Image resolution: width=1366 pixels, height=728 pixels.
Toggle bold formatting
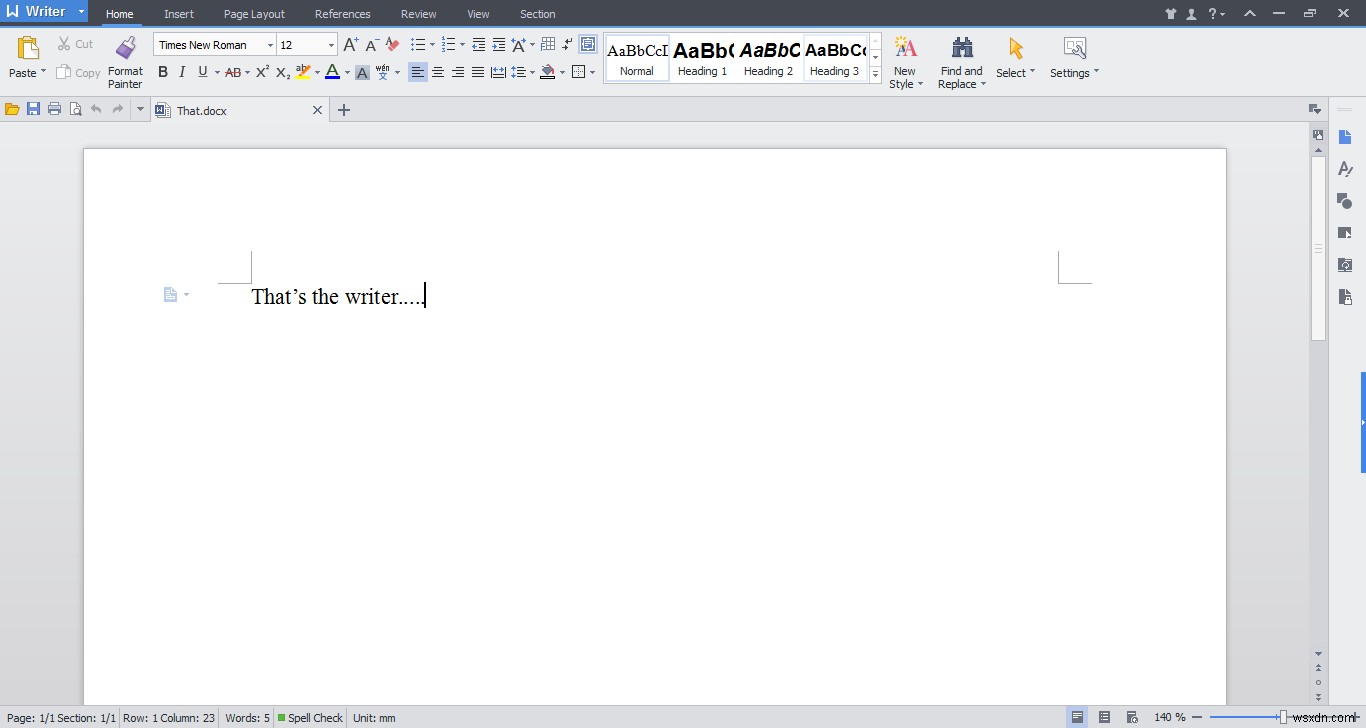(162, 71)
